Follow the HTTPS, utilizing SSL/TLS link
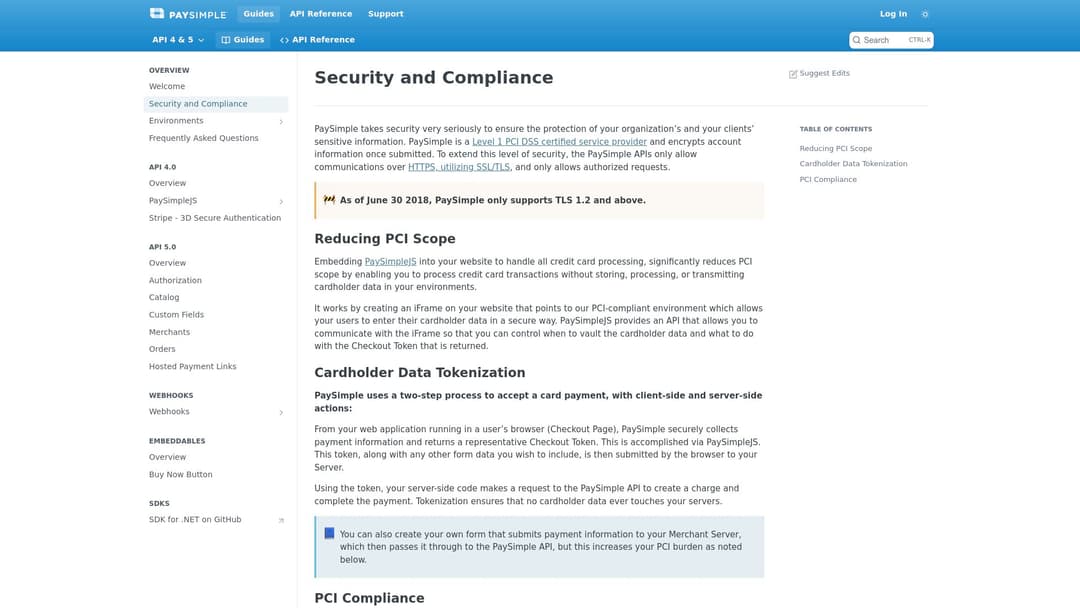This screenshot has height=608, width=1080. pos(458,167)
